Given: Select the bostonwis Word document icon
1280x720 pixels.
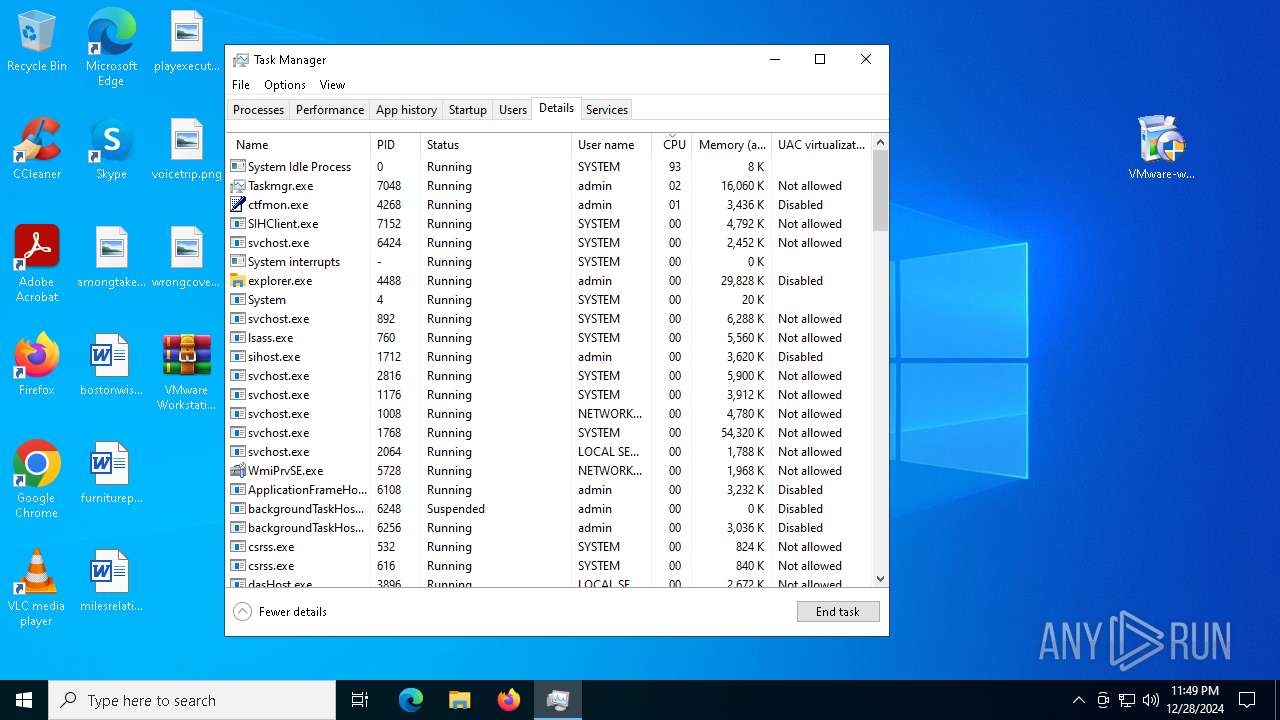Looking at the screenshot, I should [x=111, y=365].
